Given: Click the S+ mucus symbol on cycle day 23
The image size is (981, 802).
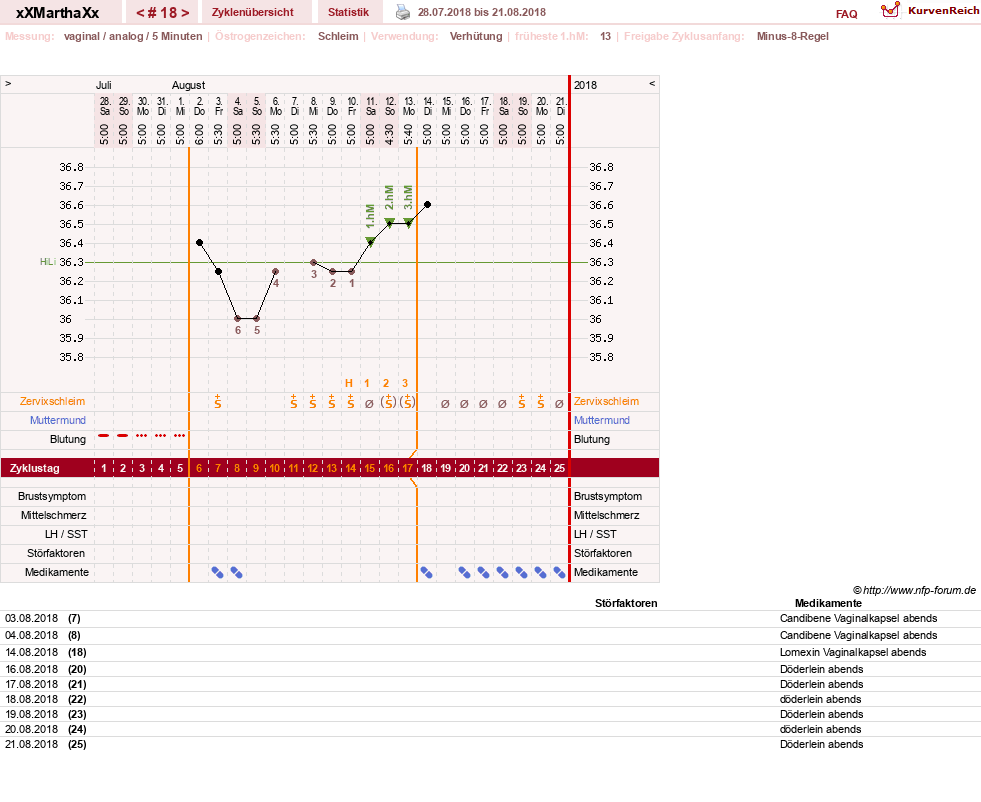Looking at the screenshot, I should coord(522,402).
